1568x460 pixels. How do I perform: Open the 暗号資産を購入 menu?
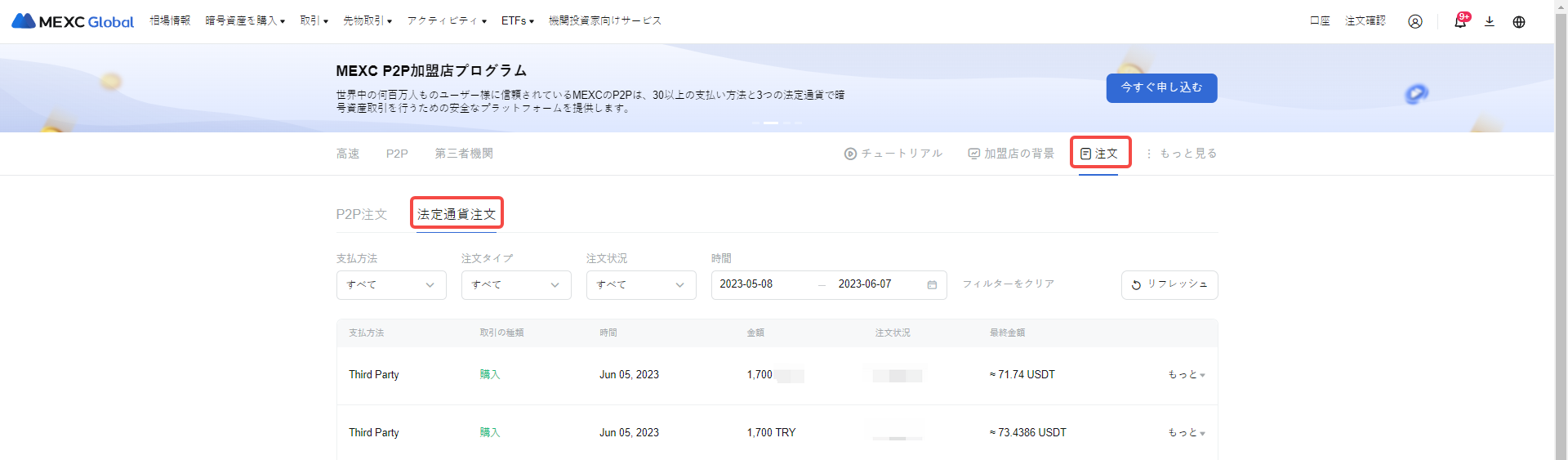245,20
